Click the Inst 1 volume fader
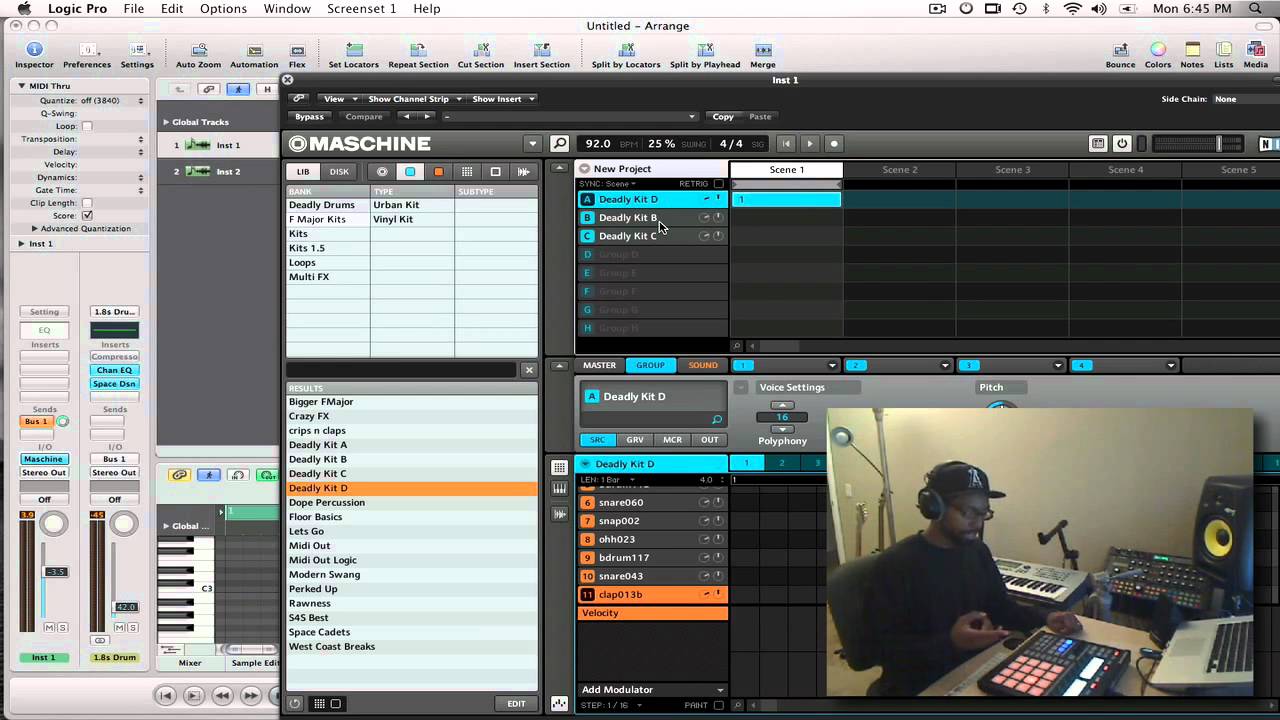 [x=57, y=572]
